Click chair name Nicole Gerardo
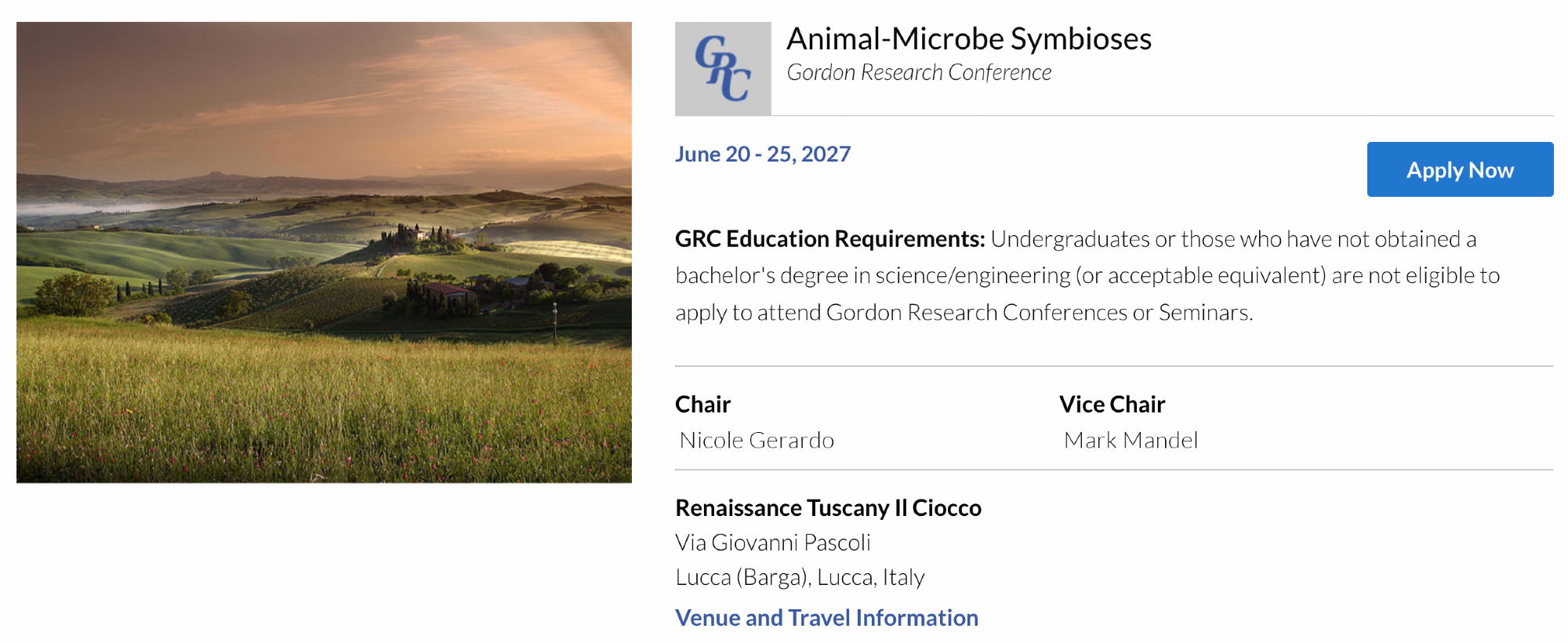Screen dimensions: 1568x643 point(757,441)
